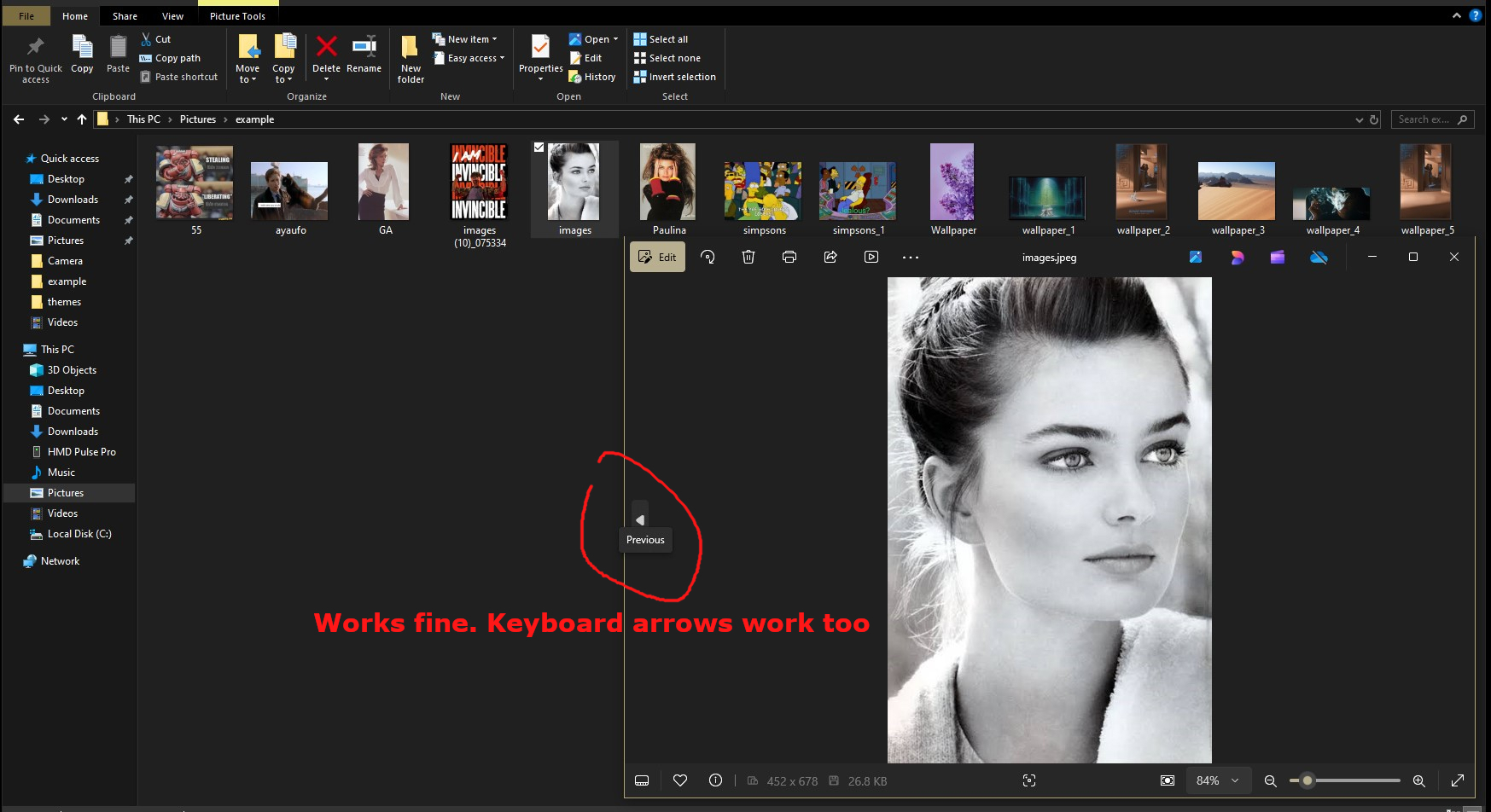The height and width of the screenshot is (812, 1491).
Task: Open the three-dots See more menu in Photos
Action: coord(911,257)
